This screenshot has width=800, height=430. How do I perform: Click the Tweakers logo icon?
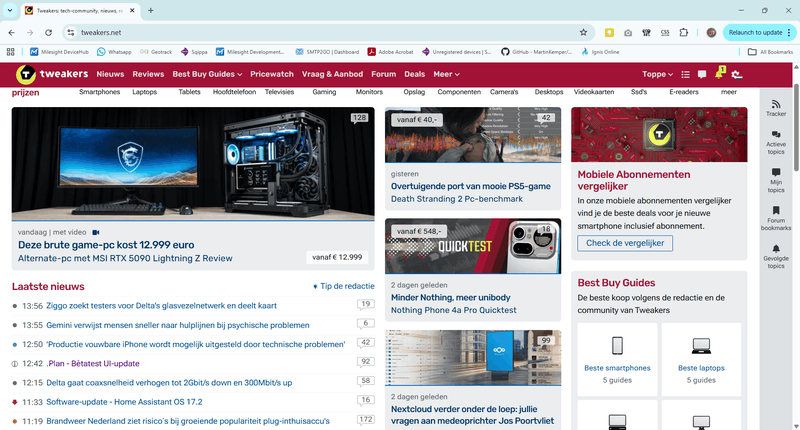26,74
